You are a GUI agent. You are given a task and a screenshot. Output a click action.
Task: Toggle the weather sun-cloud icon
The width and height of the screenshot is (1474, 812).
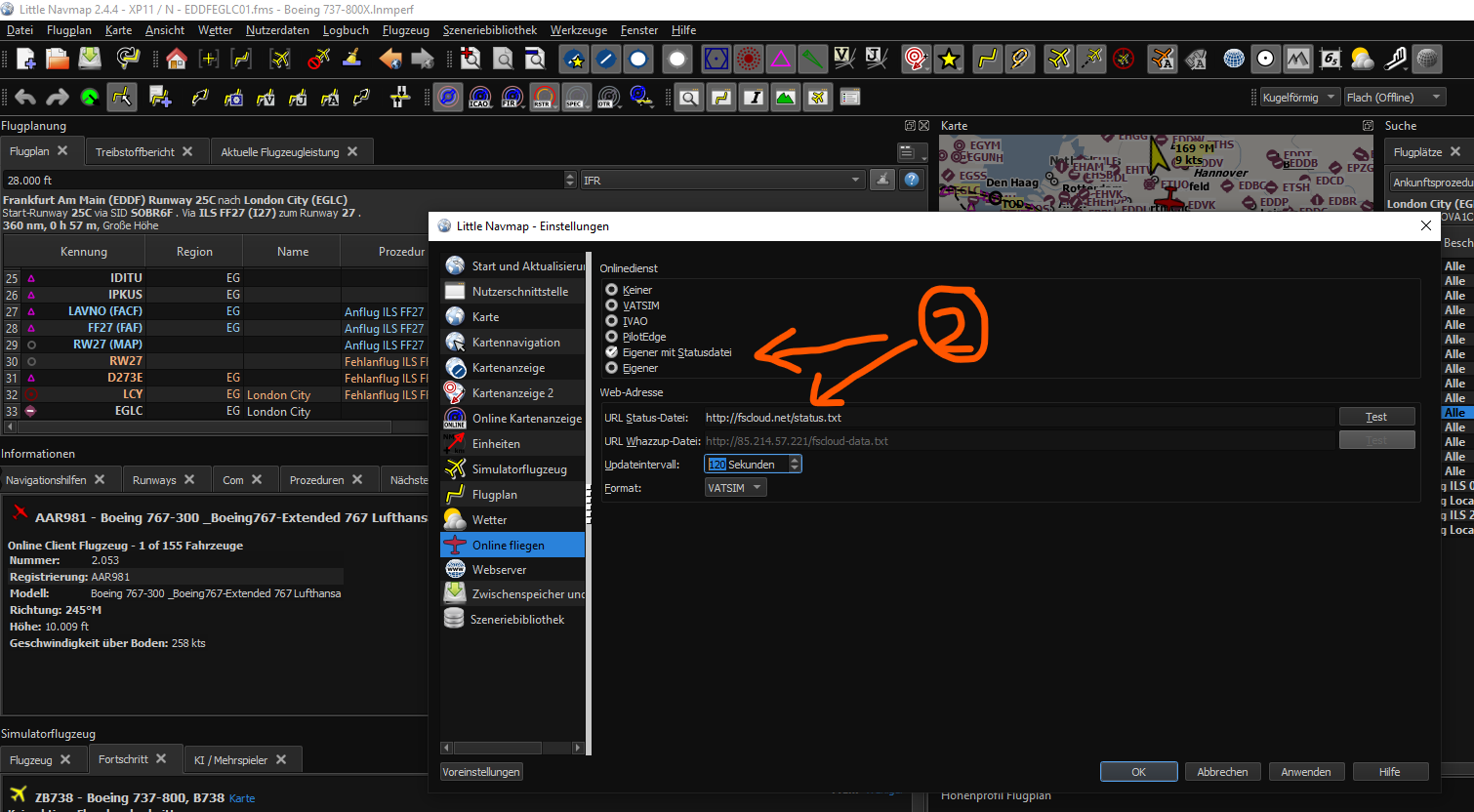[x=1363, y=60]
